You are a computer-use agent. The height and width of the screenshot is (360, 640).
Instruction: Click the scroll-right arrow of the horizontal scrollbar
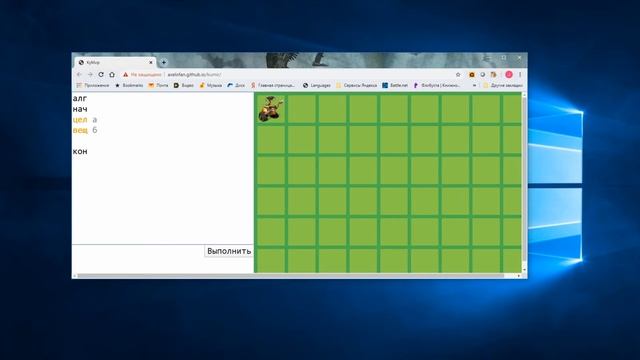coord(519,276)
